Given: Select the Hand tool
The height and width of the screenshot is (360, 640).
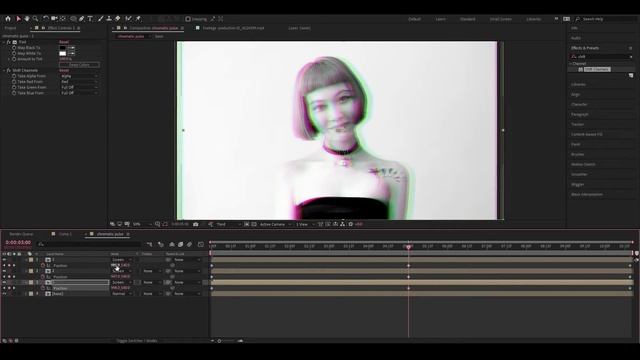Looking at the screenshot, I should pos(27,19).
